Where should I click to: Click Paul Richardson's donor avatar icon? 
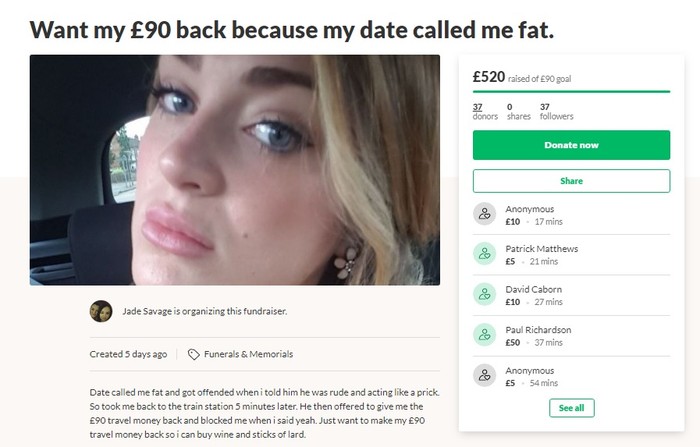pyautogui.click(x=486, y=335)
